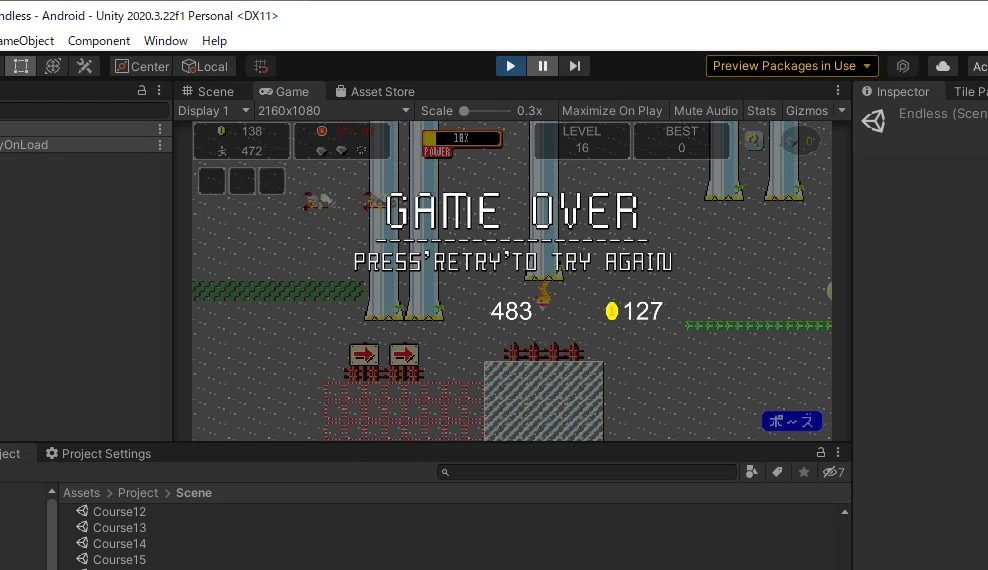Screen dimensions: 988x570
Task: Open the Component menu
Action: 99,40
